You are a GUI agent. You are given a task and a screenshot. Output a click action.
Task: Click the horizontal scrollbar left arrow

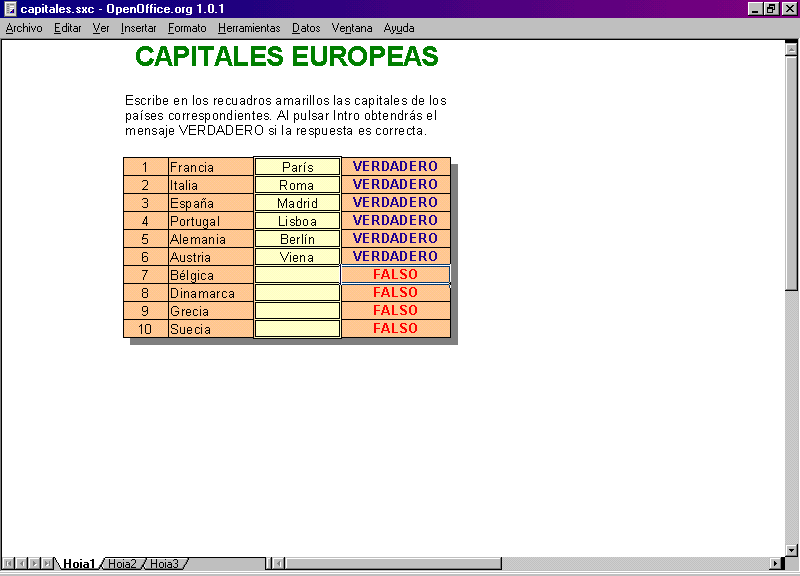point(278,564)
